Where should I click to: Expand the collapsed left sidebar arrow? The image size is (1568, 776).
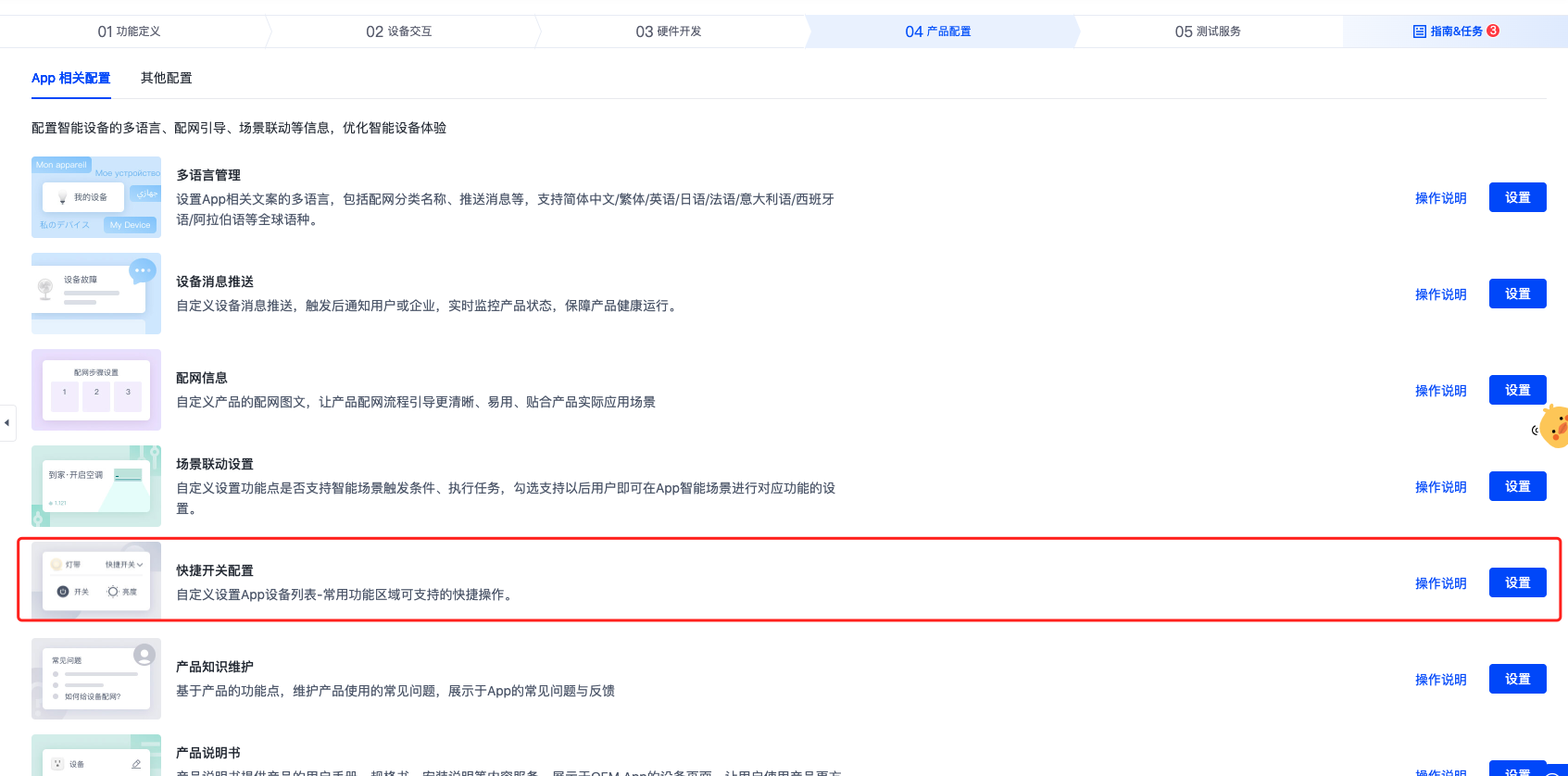click(x=7, y=423)
